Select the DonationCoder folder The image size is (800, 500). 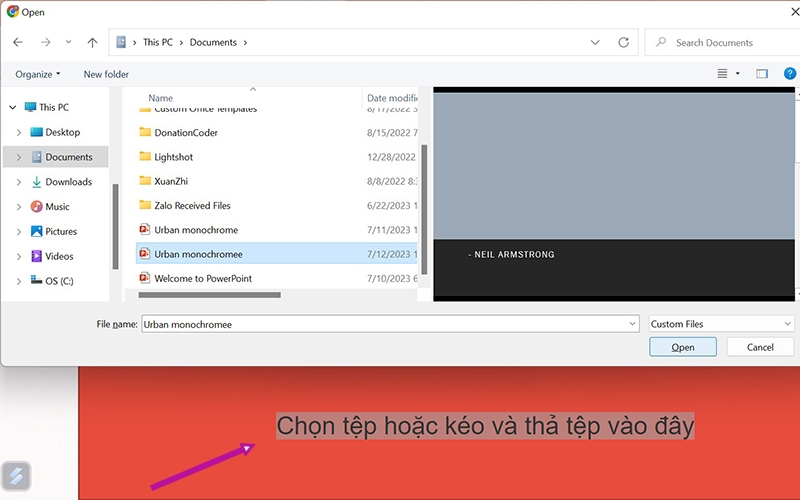(x=186, y=133)
